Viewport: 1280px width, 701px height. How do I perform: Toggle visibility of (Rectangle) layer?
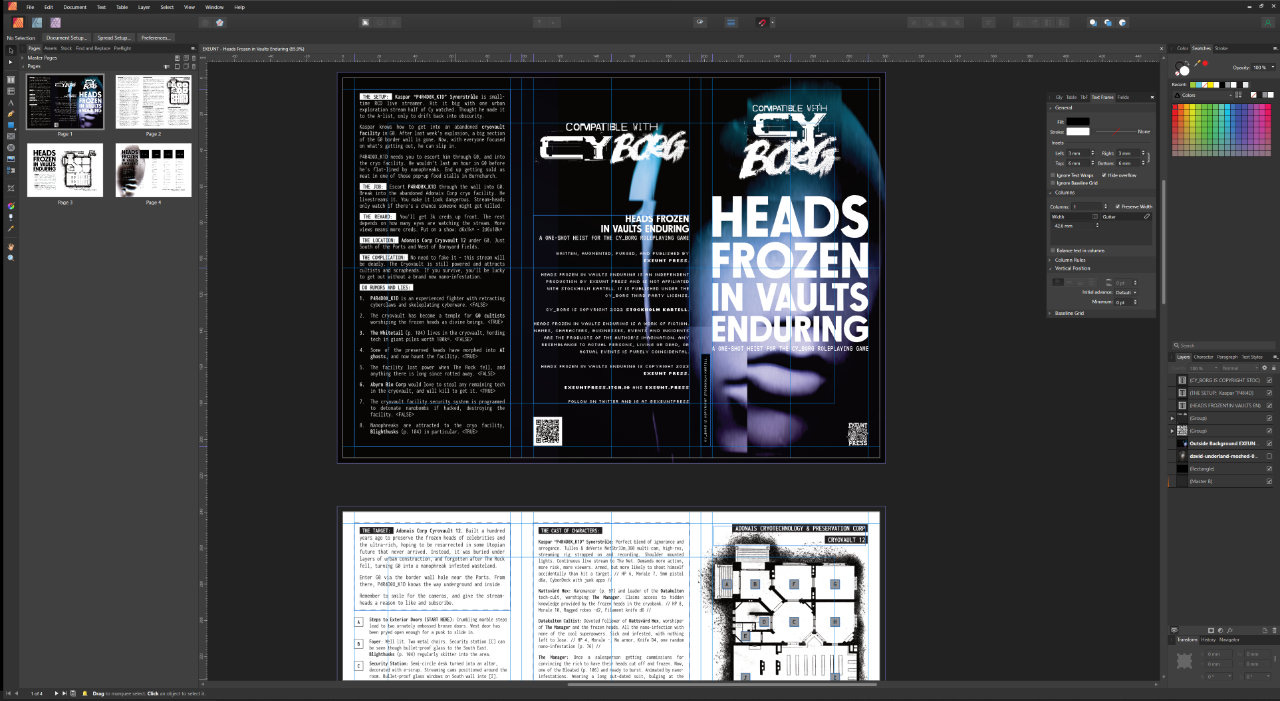[x=1269, y=469]
